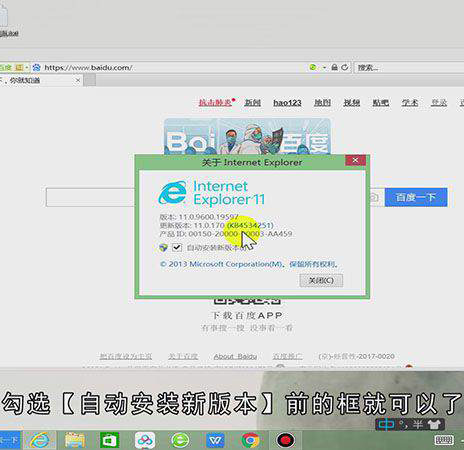
Task: Toggle the IME punctuation mode icon
Action: pyautogui.click(x=404, y=424)
